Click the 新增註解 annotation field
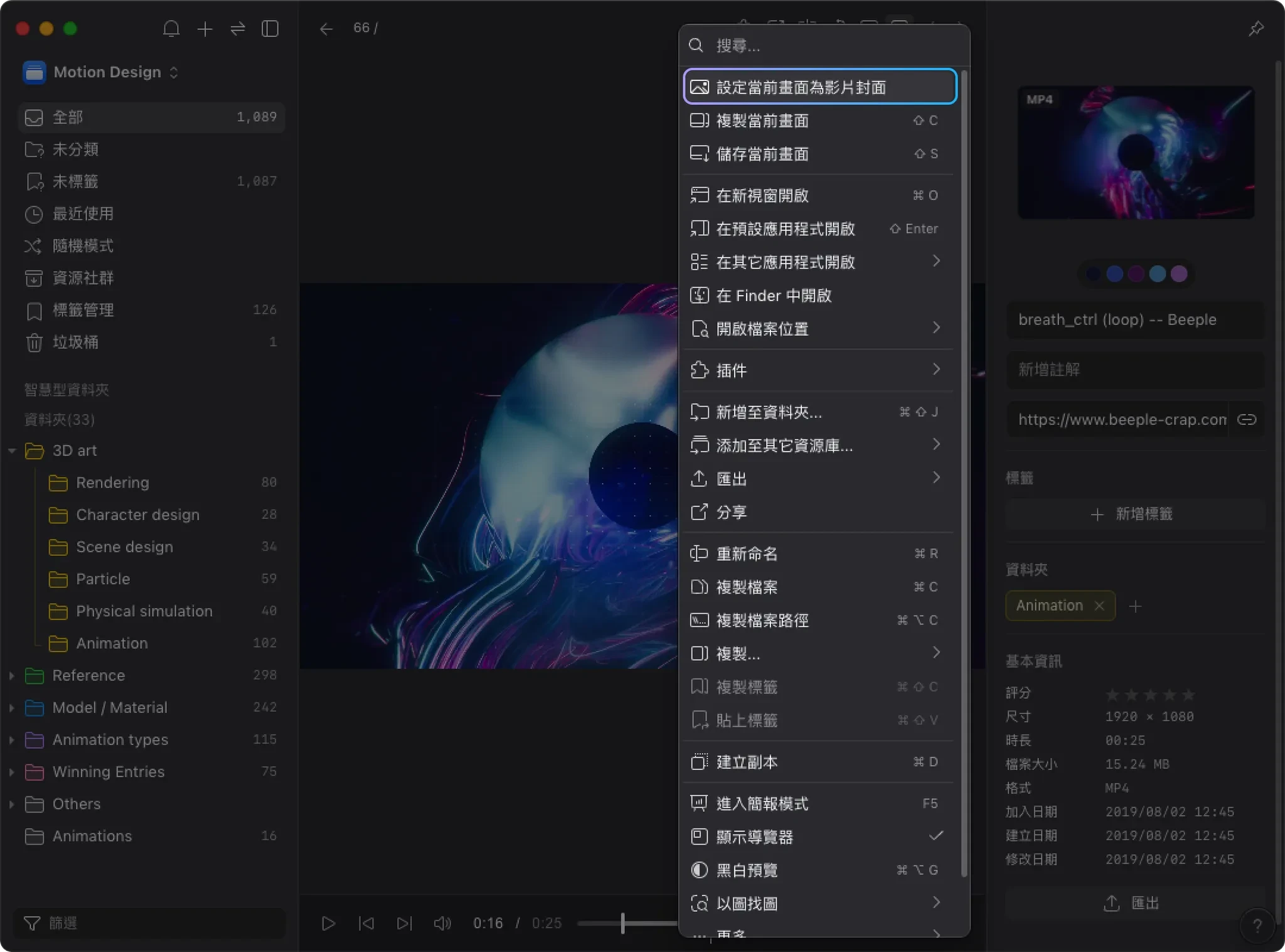The image size is (1285, 952). point(1134,370)
